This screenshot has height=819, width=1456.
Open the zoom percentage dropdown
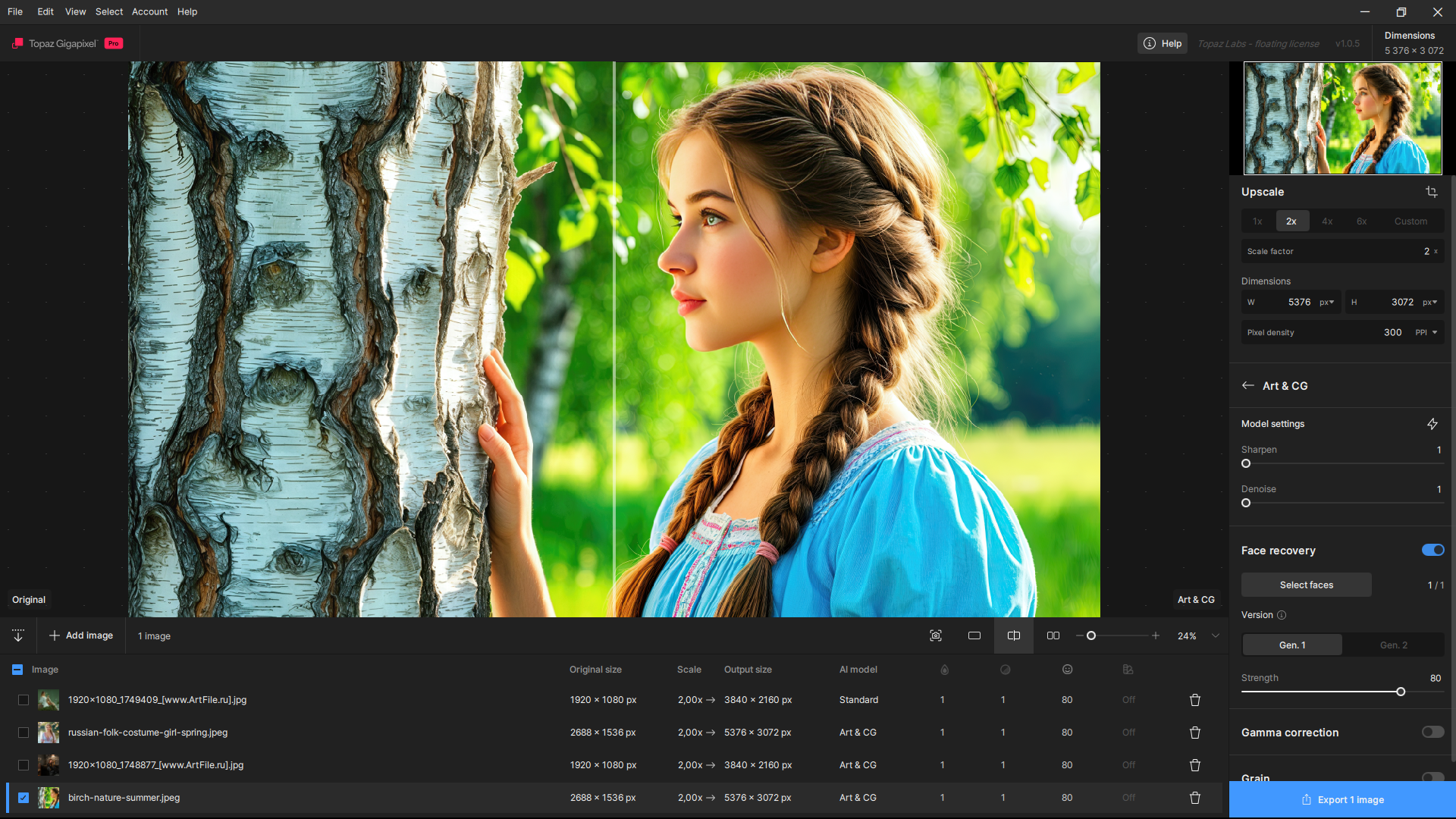(1215, 635)
